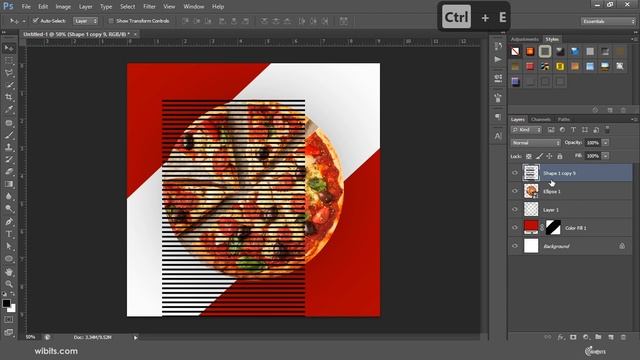
Task: Apply the yellow ring style swatch
Action: [x=560, y=66]
